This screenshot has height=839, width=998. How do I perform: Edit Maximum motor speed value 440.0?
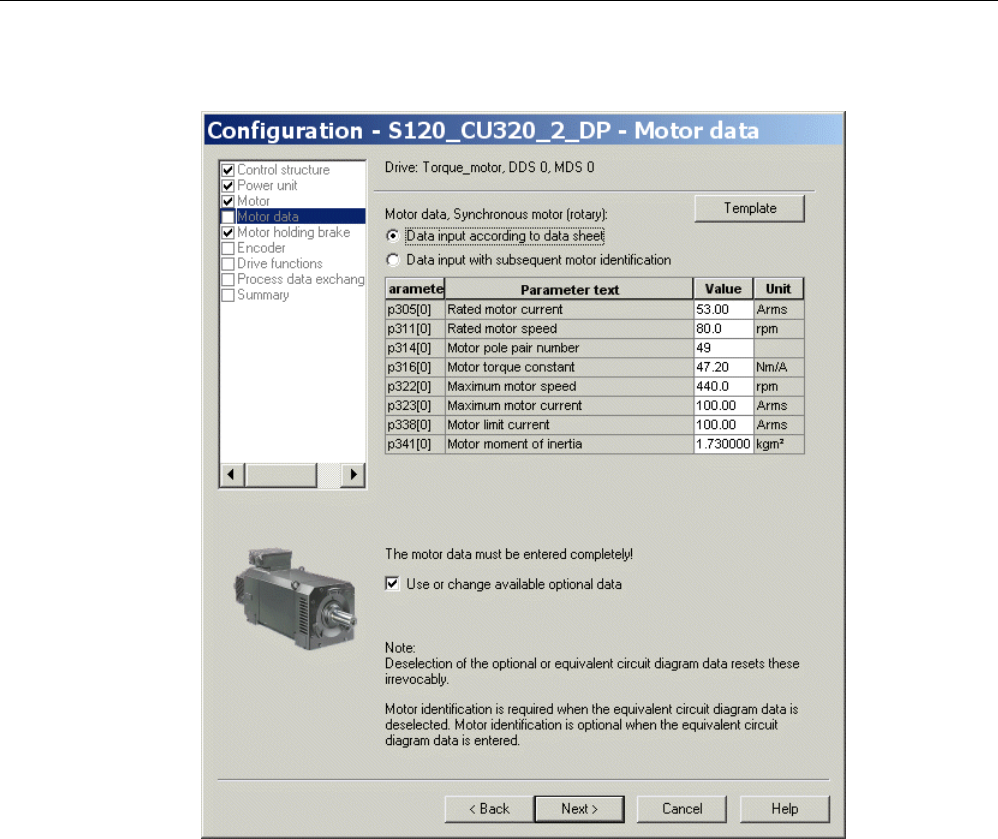(x=723, y=386)
